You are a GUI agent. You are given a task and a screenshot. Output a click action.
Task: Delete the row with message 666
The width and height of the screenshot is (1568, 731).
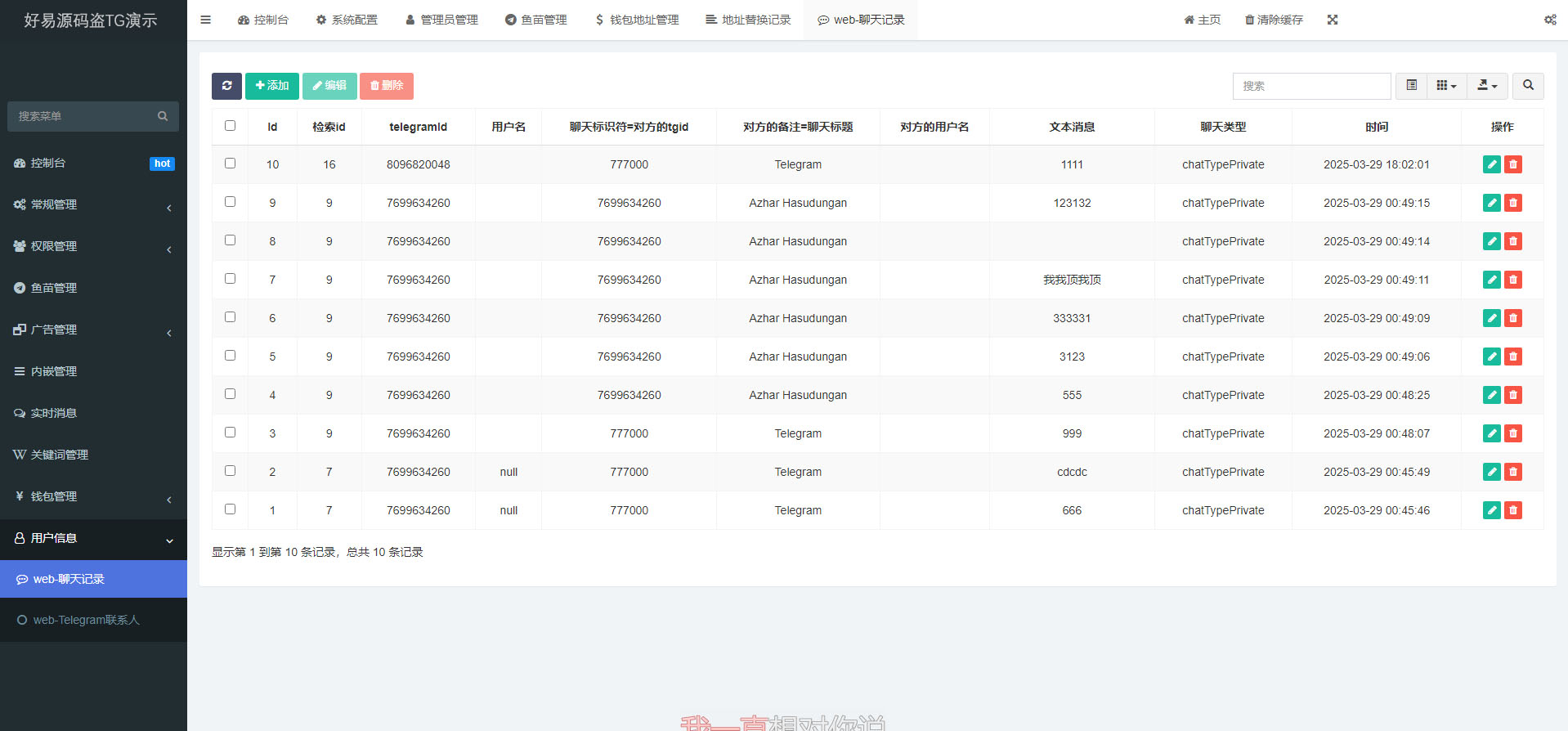[x=1513, y=510]
